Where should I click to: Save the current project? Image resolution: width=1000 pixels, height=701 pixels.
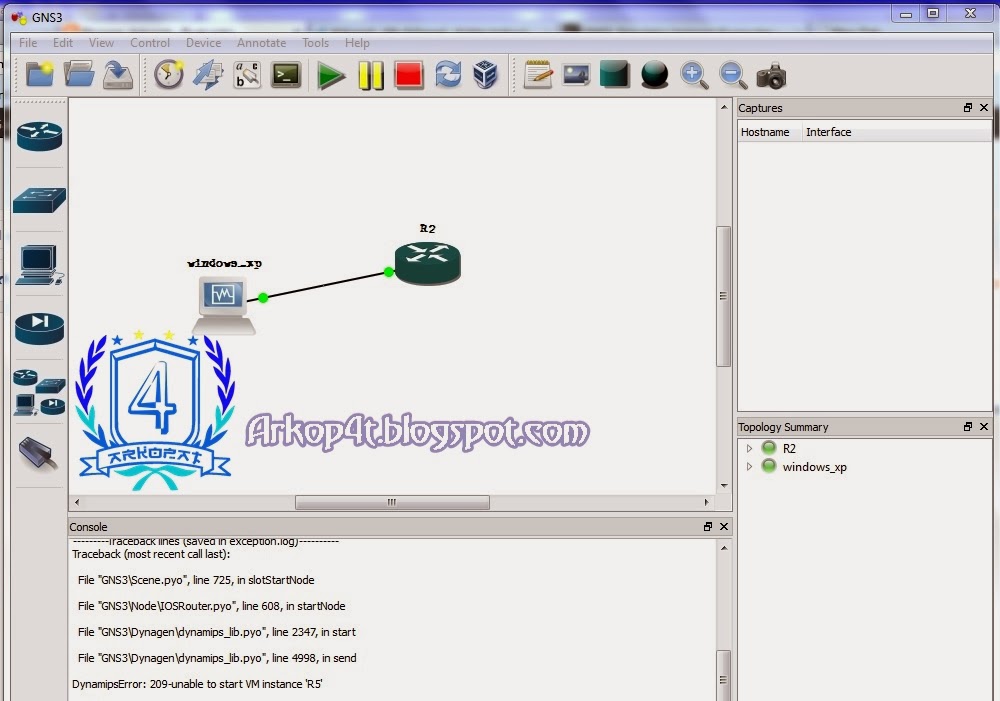118,75
